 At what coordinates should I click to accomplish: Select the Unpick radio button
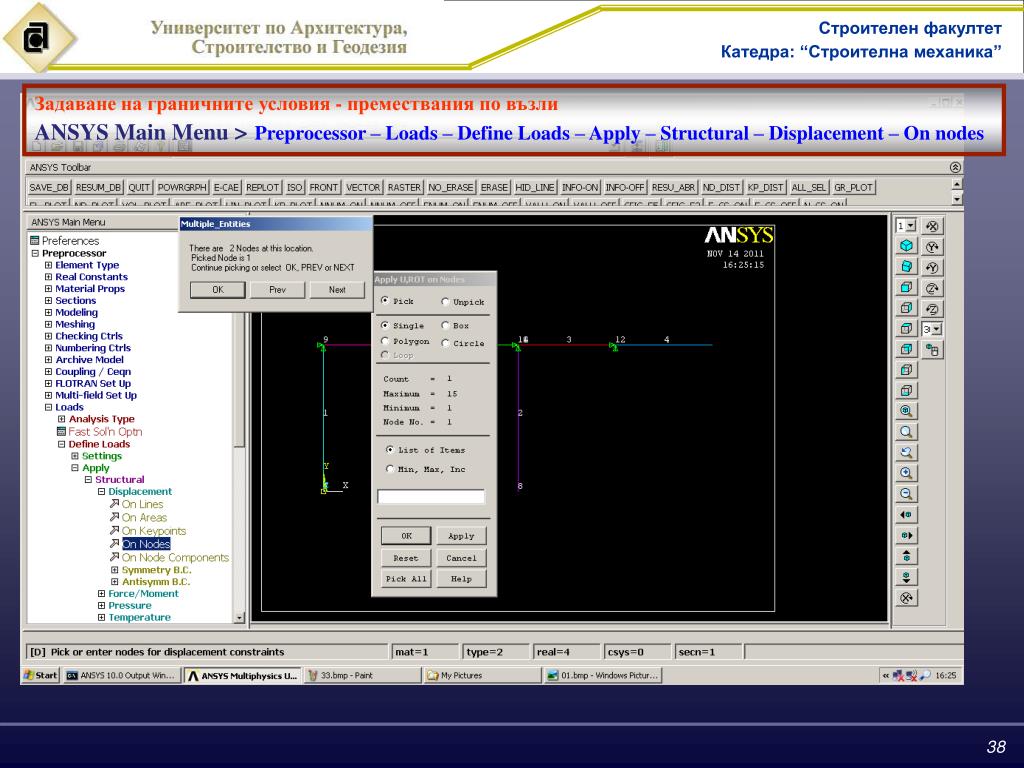445,301
